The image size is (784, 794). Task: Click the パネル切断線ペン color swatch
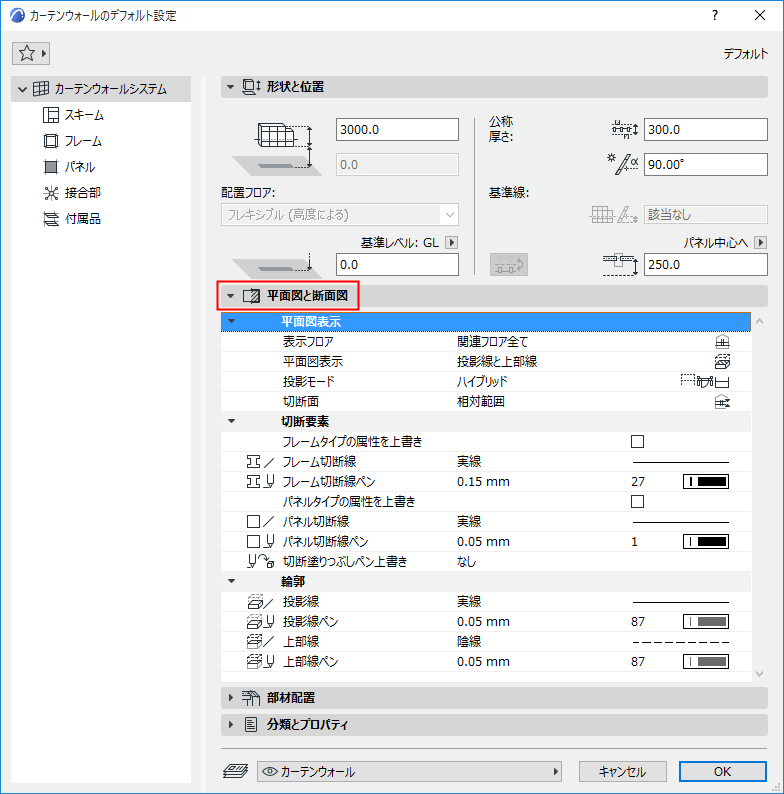click(x=706, y=542)
